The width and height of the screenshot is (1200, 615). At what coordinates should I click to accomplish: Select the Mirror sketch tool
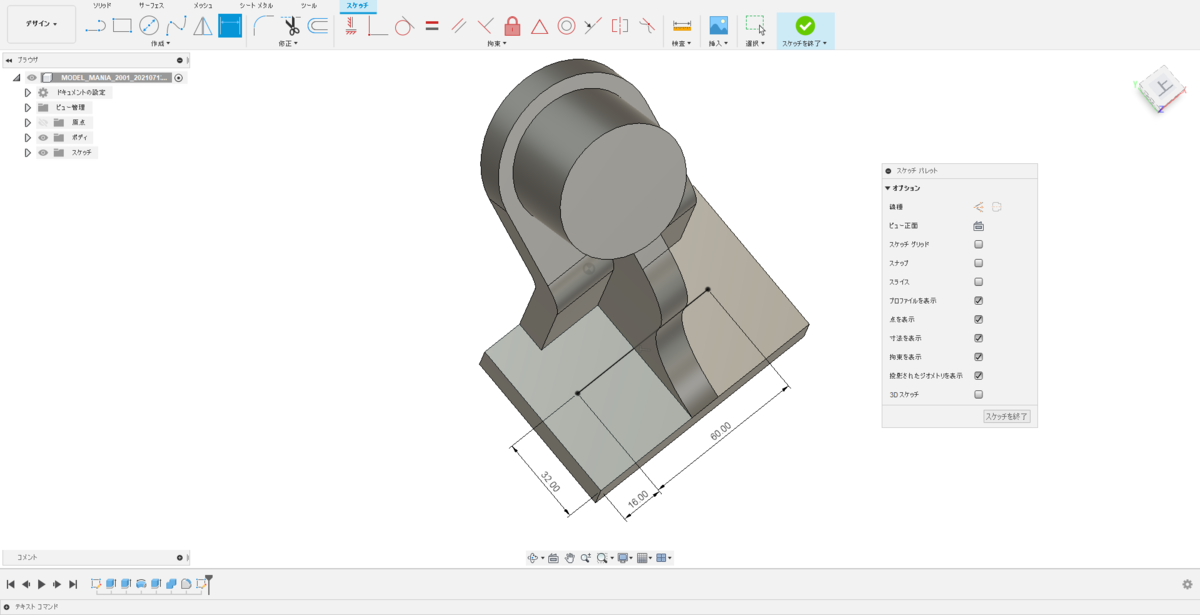tap(203, 26)
